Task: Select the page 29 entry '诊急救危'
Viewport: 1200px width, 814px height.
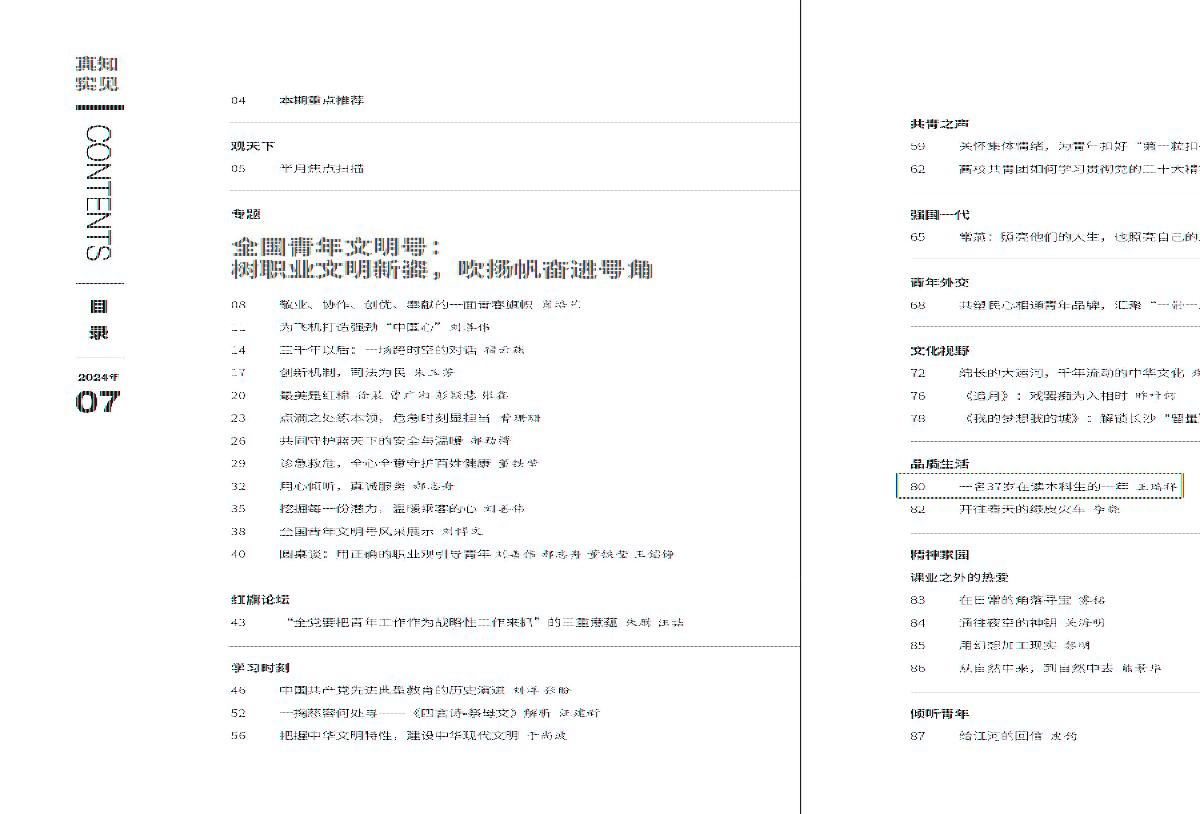Action: coord(385,463)
